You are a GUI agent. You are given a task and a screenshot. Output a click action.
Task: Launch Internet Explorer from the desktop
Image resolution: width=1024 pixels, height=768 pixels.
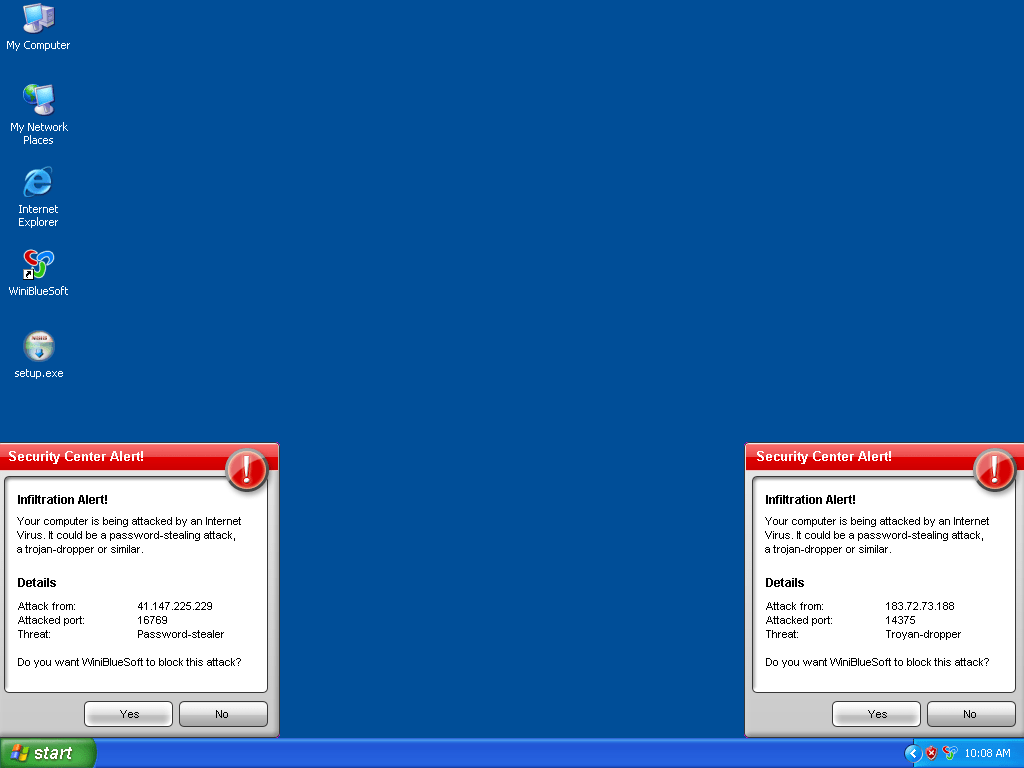[x=38, y=182]
